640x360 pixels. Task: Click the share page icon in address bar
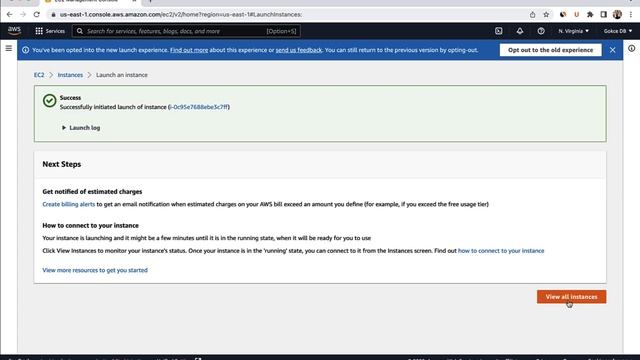click(x=532, y=14)
